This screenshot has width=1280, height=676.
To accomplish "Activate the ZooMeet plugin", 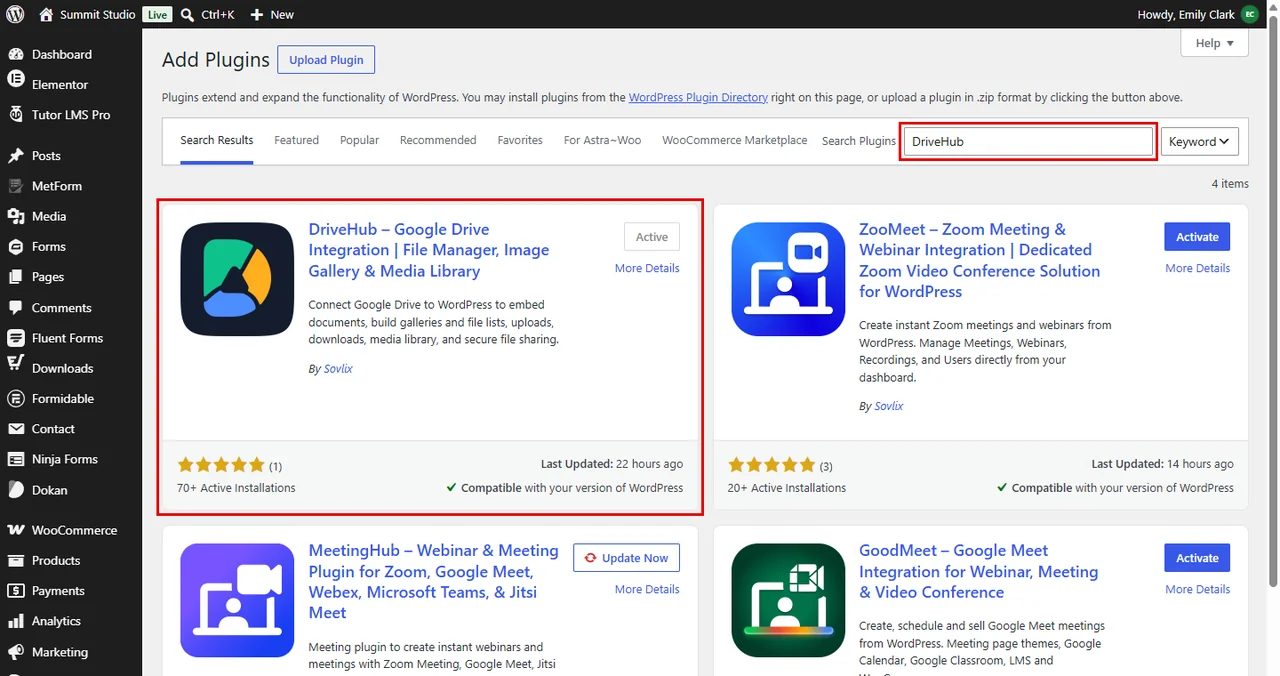I will [1197, 237].
